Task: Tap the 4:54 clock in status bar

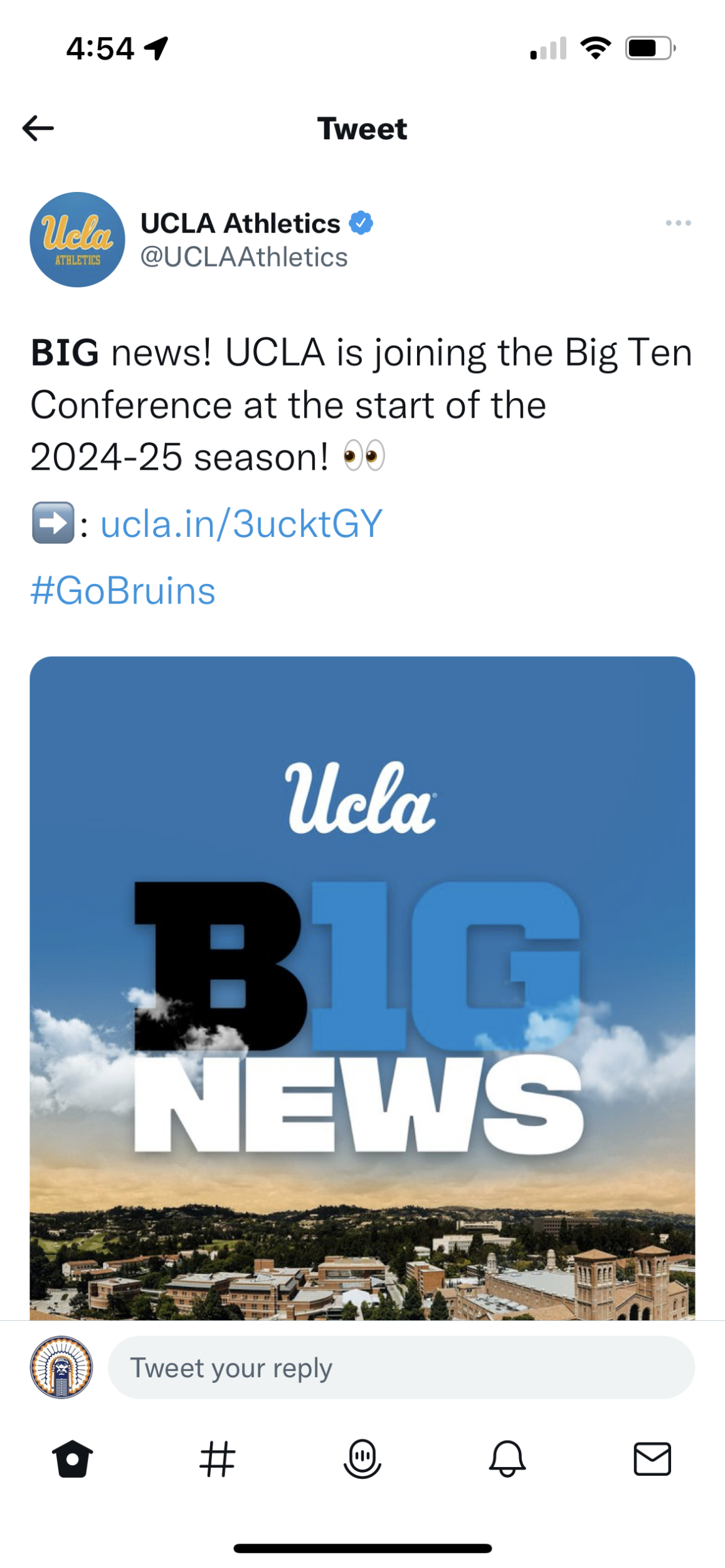Action: tap(100, 48)
